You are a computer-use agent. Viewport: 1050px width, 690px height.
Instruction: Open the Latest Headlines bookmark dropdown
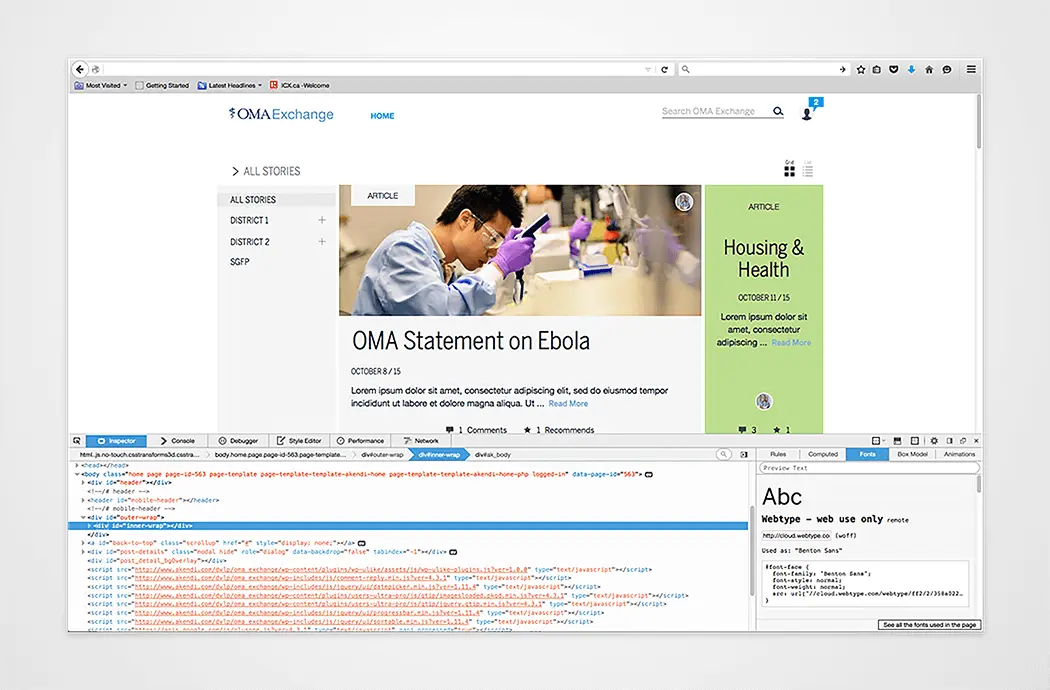tap(230, 86)
